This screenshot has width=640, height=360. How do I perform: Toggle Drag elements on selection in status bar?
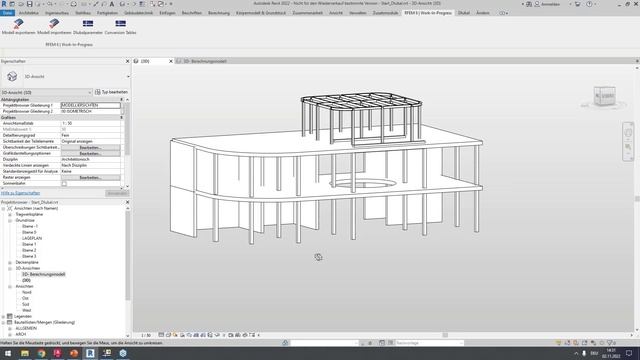[593, 343]
